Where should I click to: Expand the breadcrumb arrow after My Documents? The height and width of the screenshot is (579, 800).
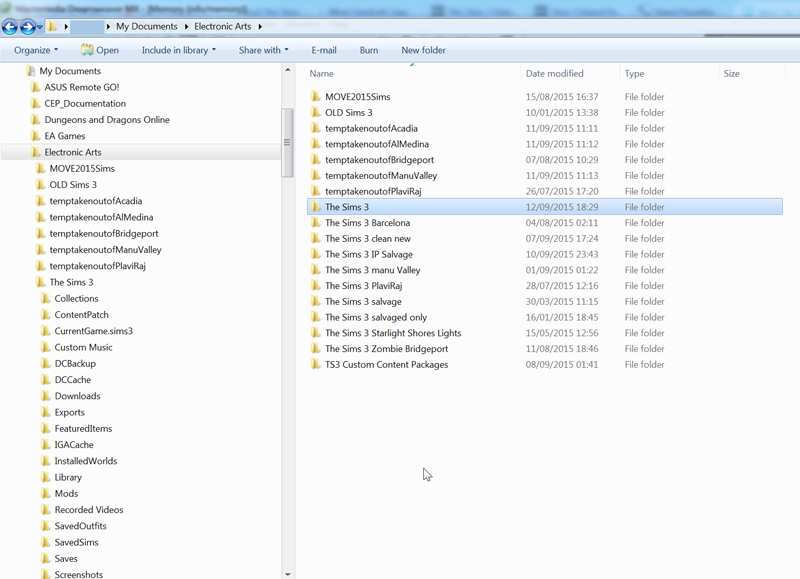point(186,27)
